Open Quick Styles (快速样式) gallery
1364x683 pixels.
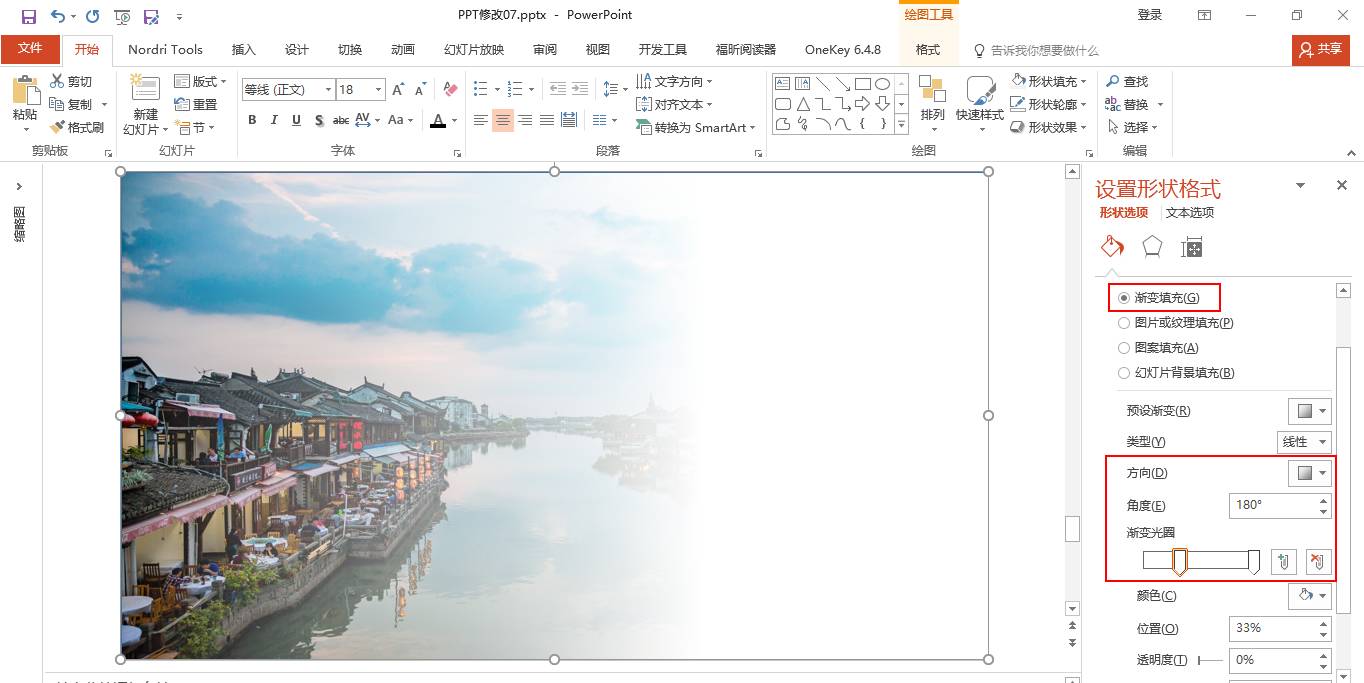[979, 101]
